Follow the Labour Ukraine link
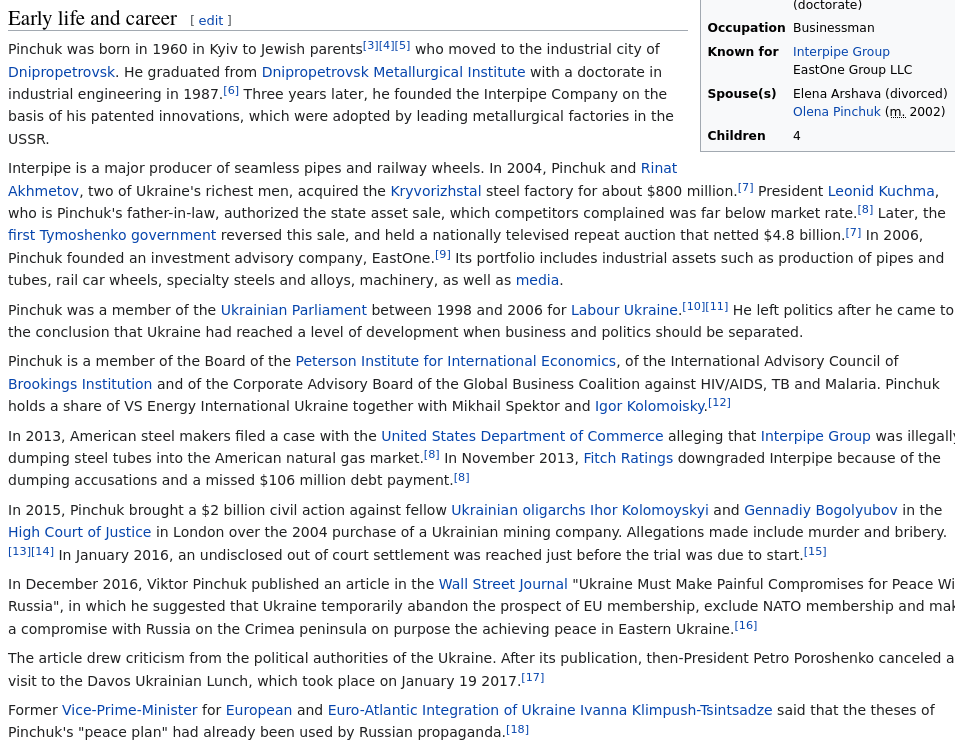 click(624, 310)
